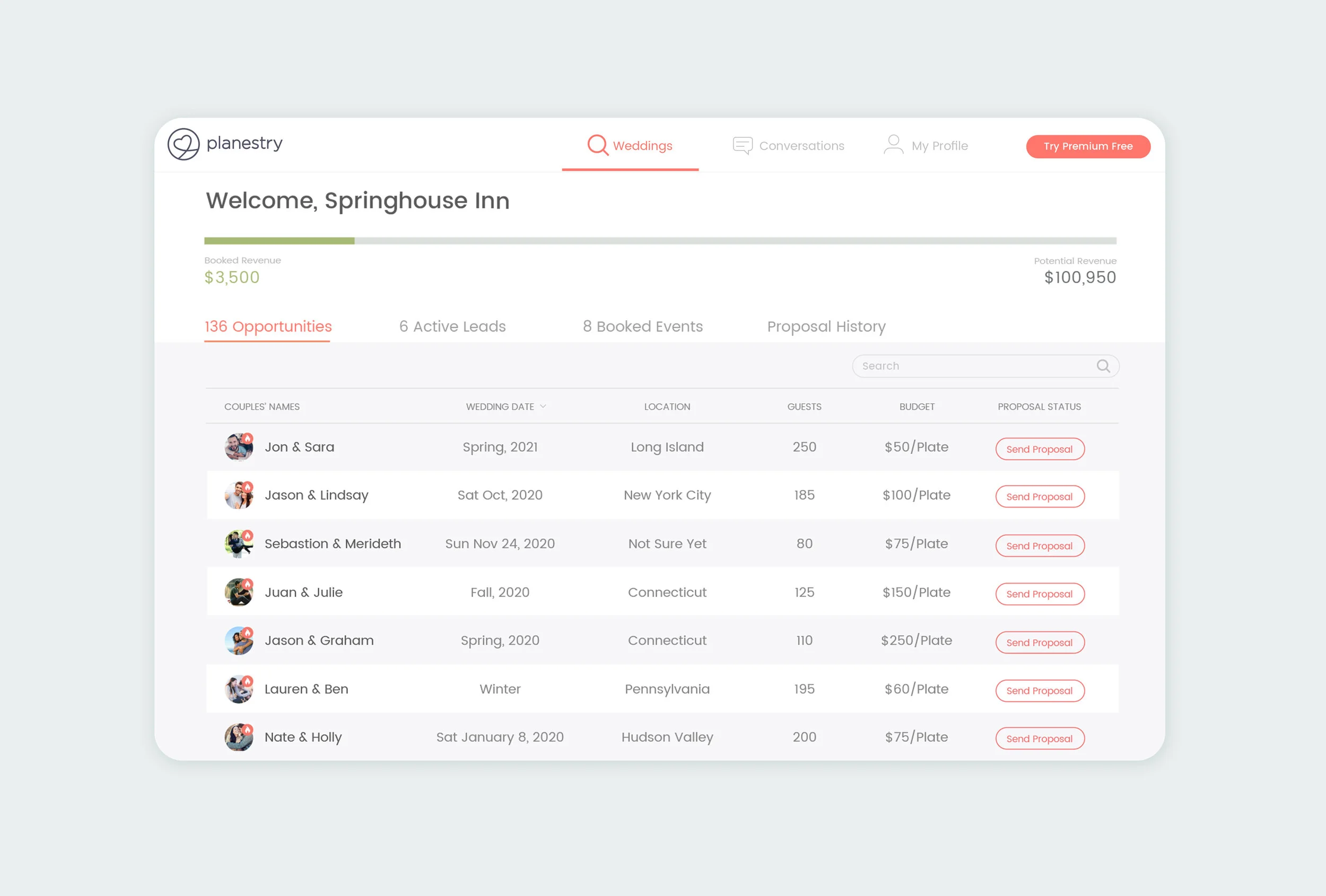Open Jason & Graham couple avatar
This screenshot has height=896, width=1326.
pos(239,640)
